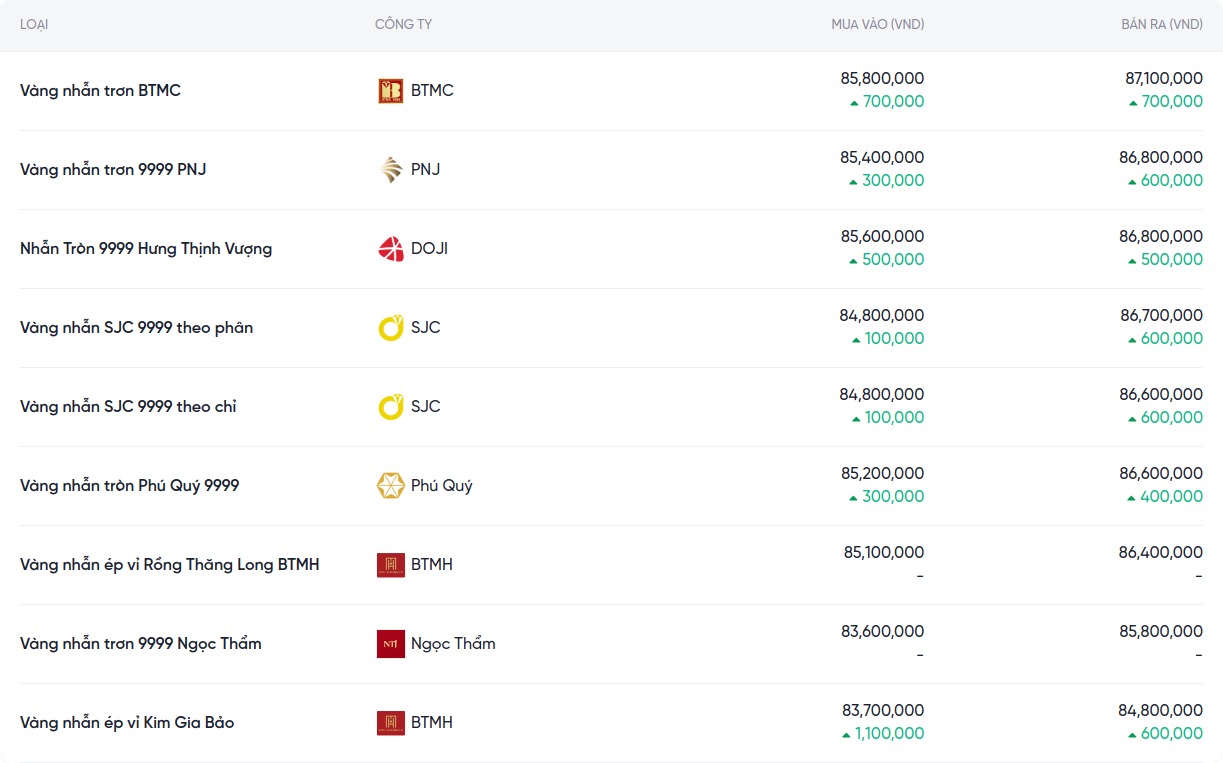Click the BTMC company logo icon

(390, 91)
